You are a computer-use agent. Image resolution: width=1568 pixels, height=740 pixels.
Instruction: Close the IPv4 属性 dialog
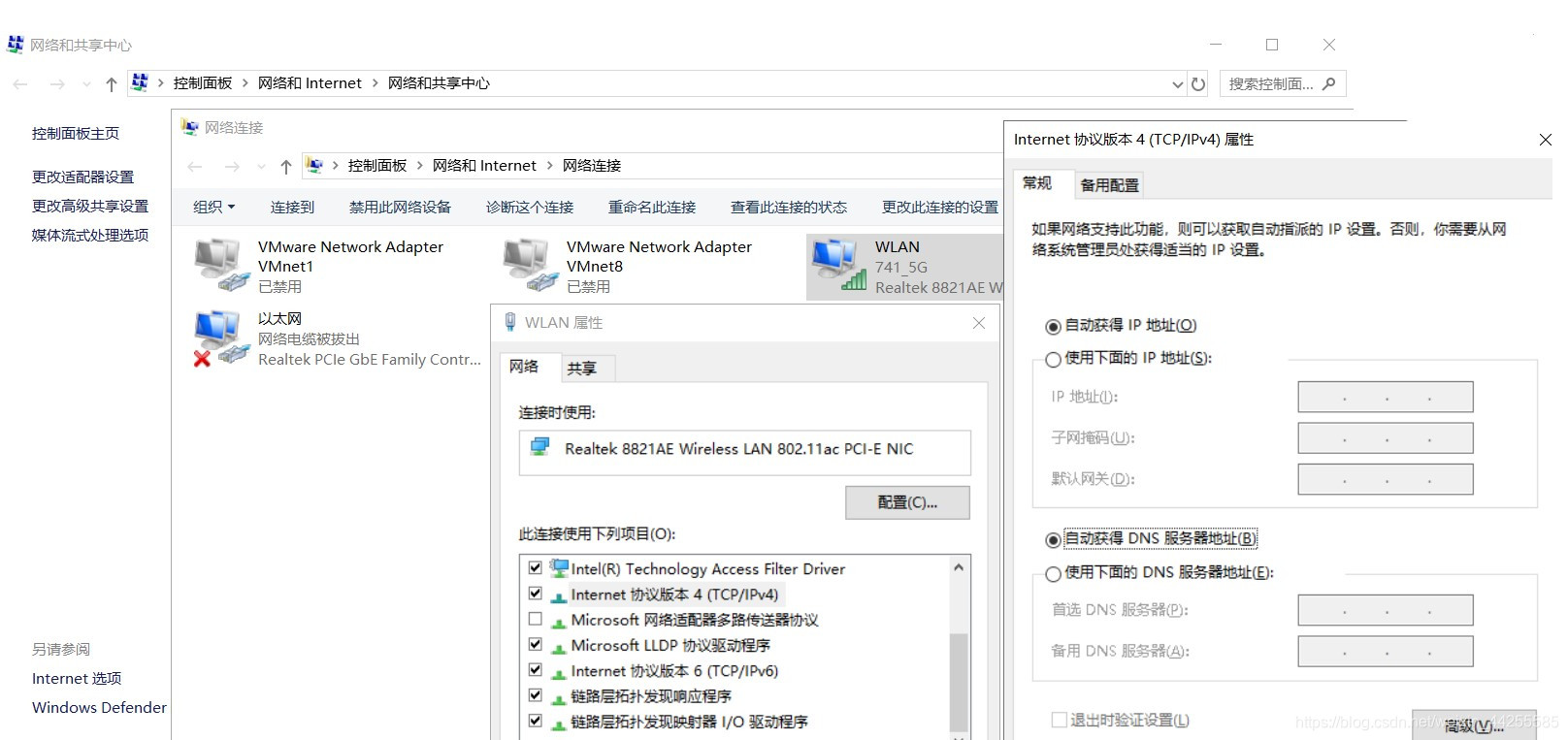[x=1546, y=140]
